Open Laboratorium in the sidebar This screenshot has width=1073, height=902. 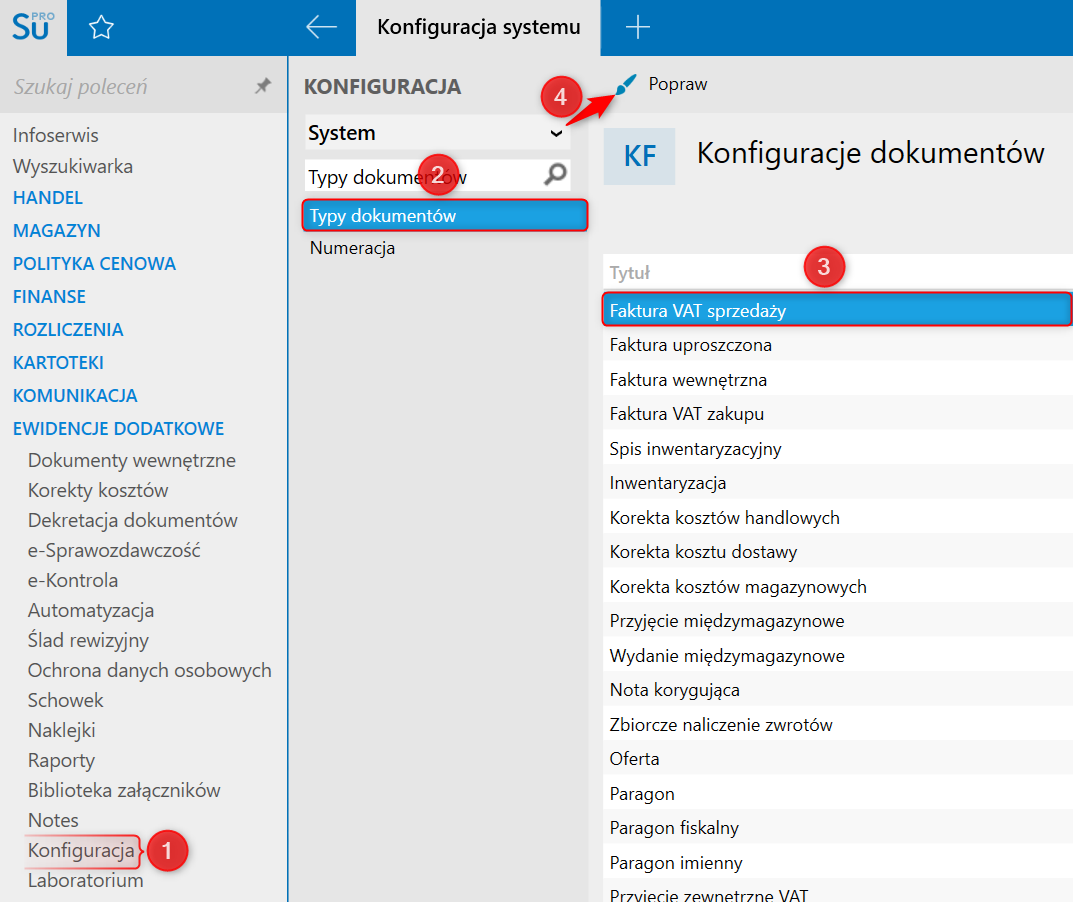pyautogui.click(x=86, y=881)
